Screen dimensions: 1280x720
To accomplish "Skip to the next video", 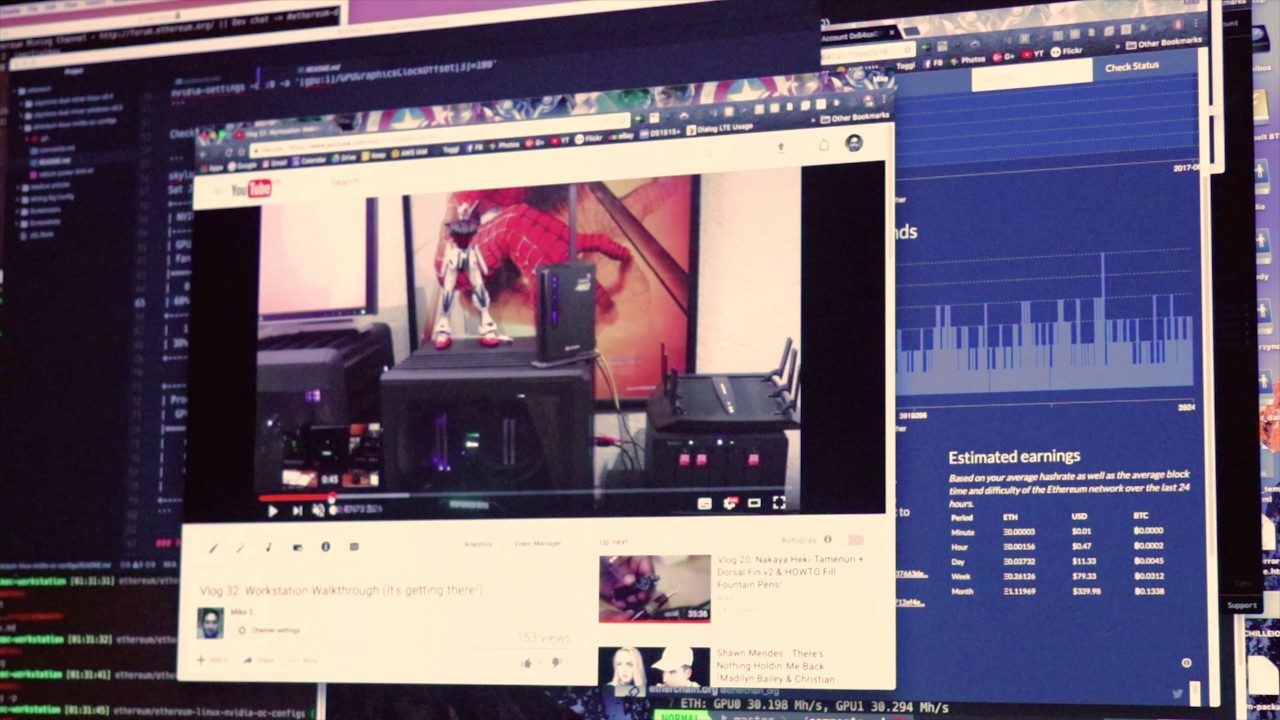I will coord(297,510).
